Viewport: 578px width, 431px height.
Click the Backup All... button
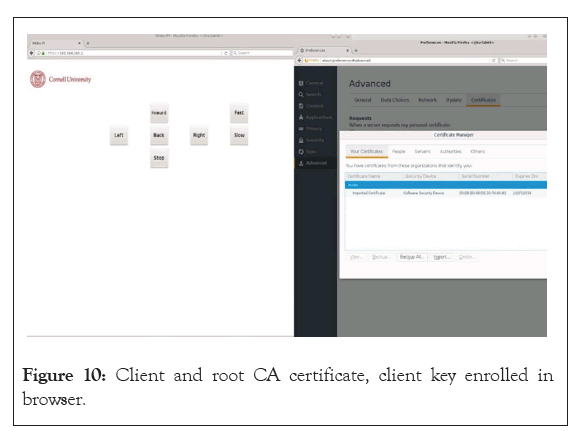(412, 257)
